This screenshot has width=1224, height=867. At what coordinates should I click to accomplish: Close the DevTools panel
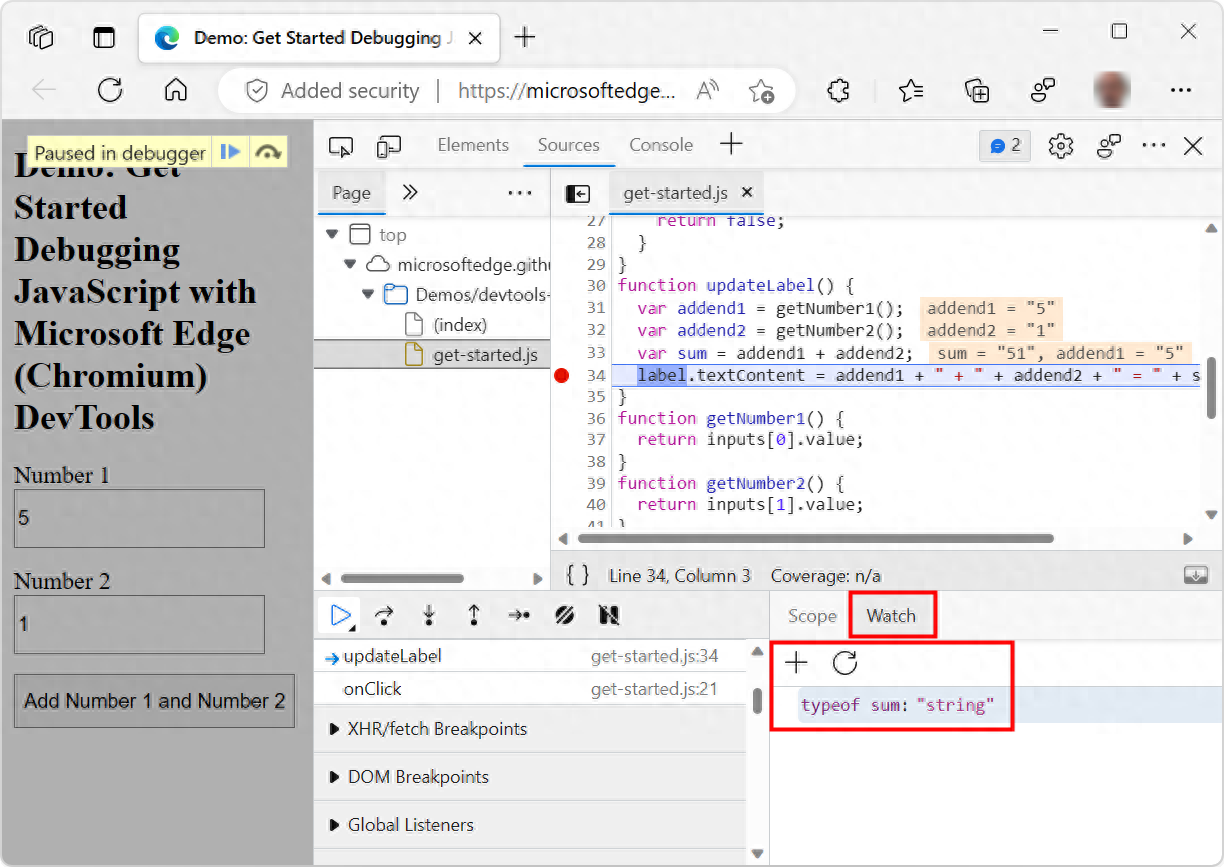[x=1193, y=146]
